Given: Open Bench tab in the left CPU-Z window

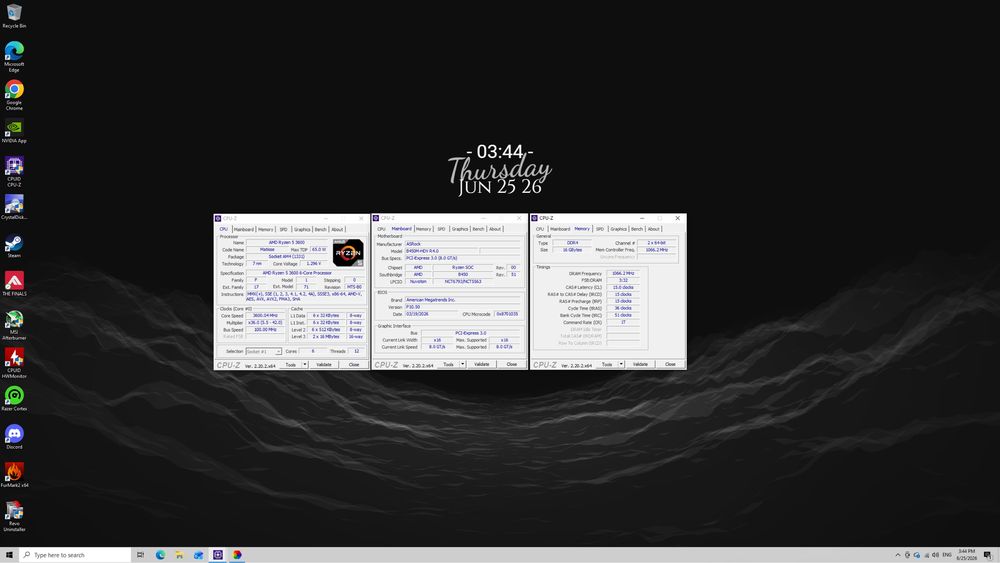Looking at the screenshot, I should pos(320,229).
